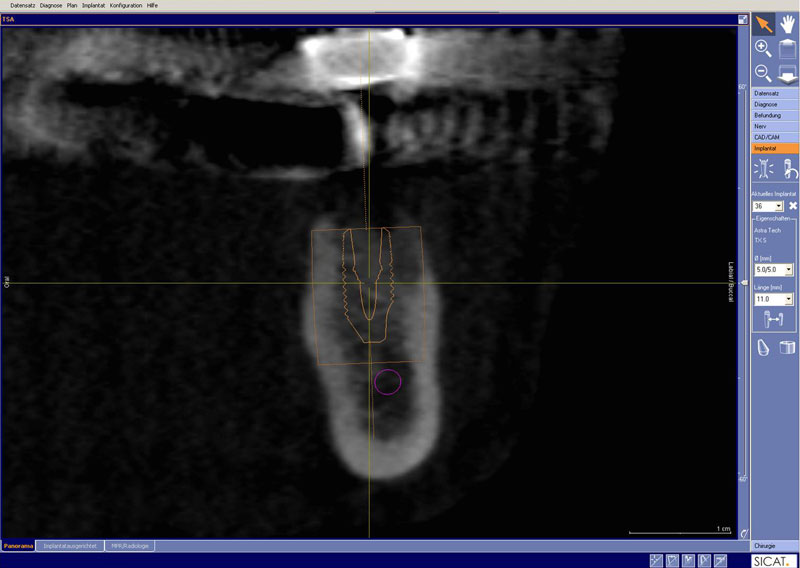Switch to the Implantatausgerichtet tab
This screenshot has height=568, width=800.
pos(70,546)
